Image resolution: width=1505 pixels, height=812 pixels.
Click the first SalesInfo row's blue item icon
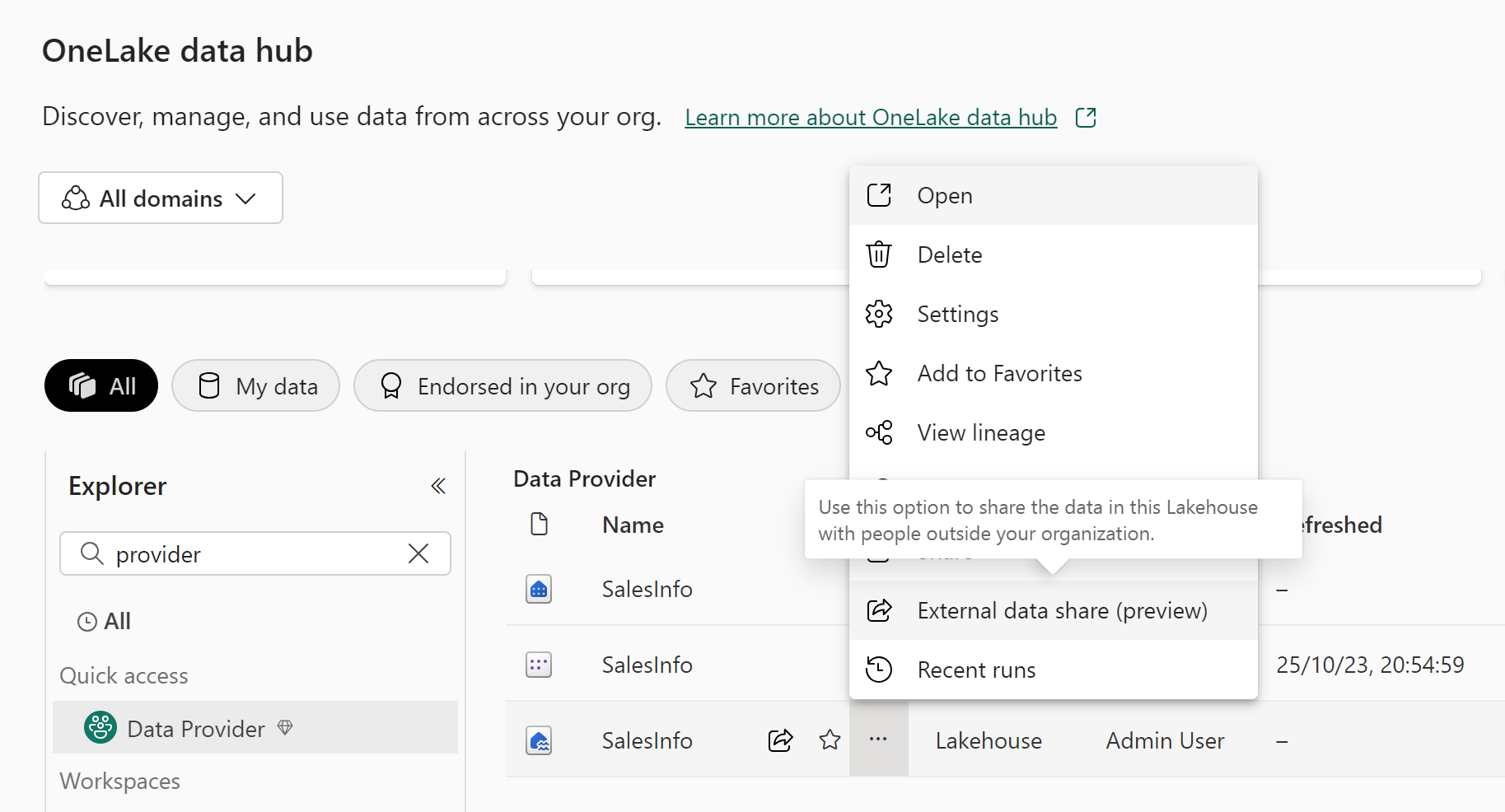pos(539,589)
